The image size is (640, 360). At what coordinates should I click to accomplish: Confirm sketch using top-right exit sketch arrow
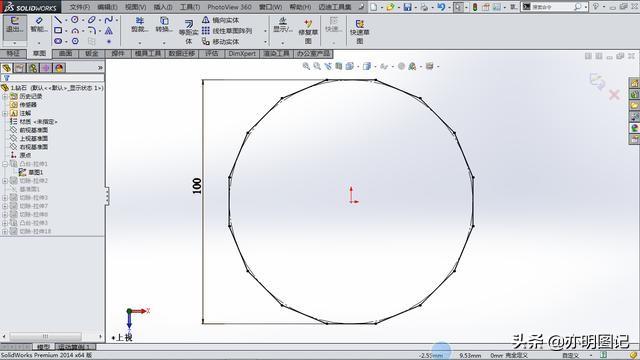click(x=597, y=81)
